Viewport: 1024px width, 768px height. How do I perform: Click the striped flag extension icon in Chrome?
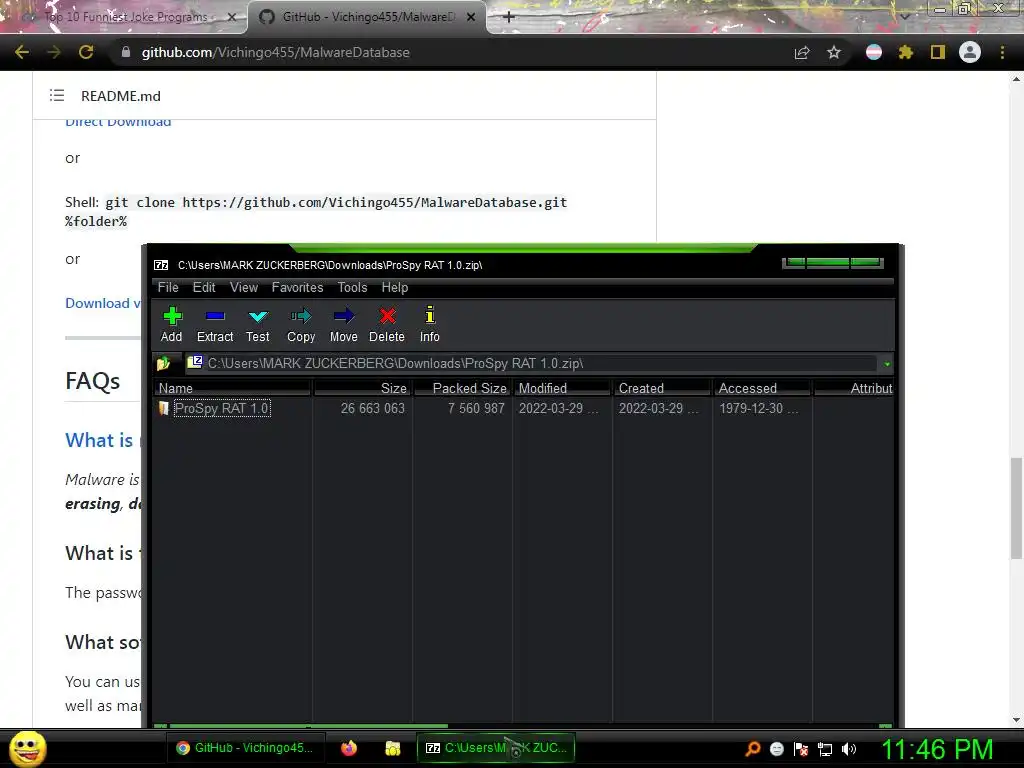pyautogui.click(x=873, y=52)
